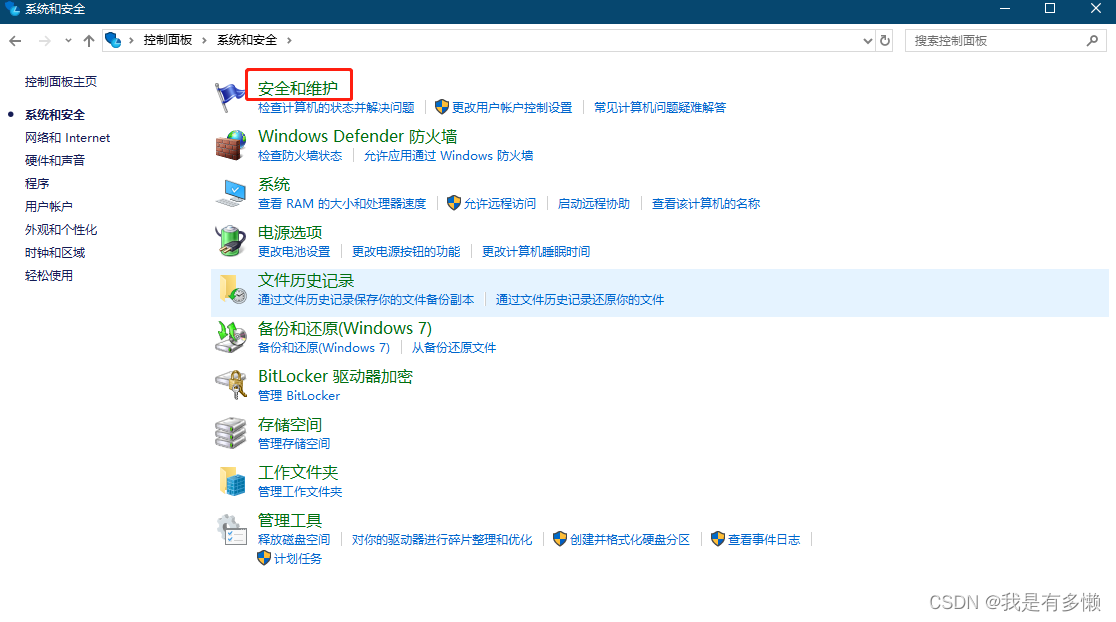Click 管理工作文件夹 link

pos(300,491)
